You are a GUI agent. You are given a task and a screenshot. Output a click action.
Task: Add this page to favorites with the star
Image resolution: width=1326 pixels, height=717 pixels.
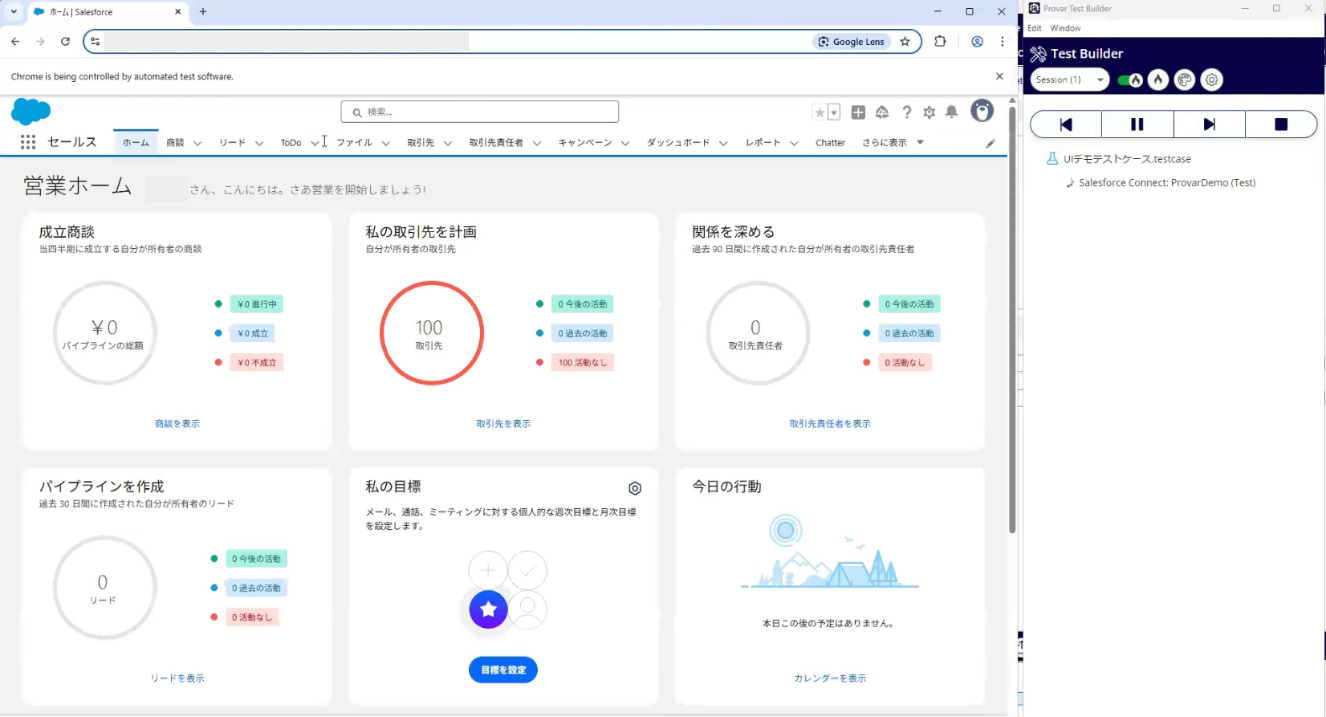pyautogui.click(x=820, y=112)
